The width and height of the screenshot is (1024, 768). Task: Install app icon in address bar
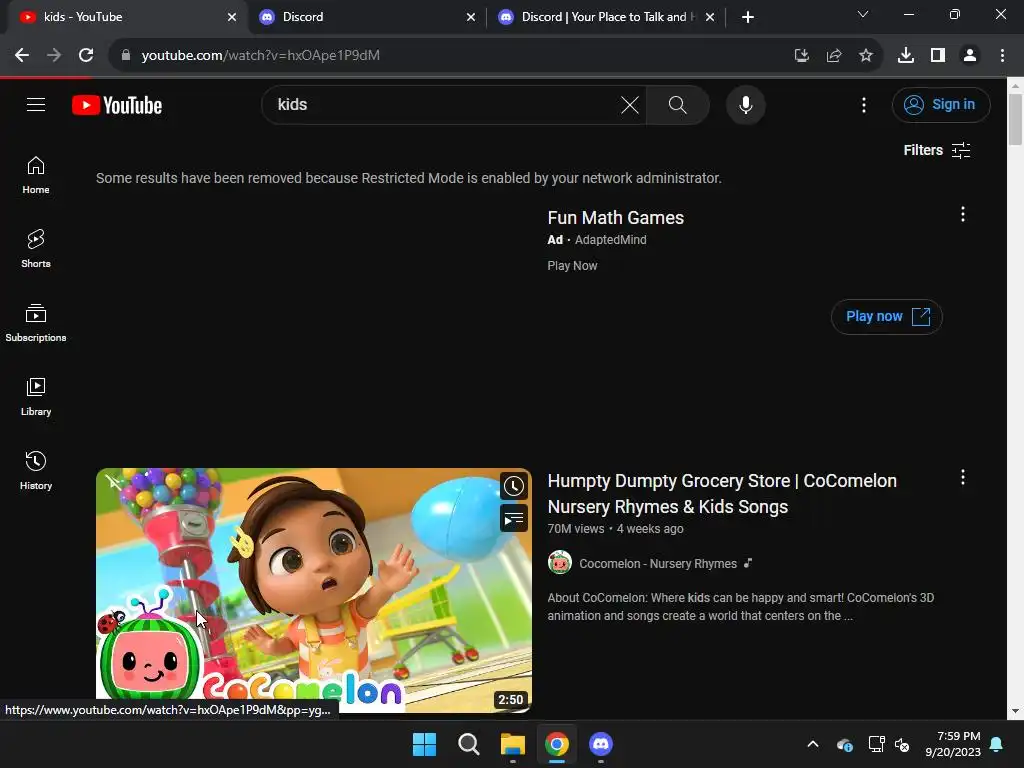pos(801,56)
